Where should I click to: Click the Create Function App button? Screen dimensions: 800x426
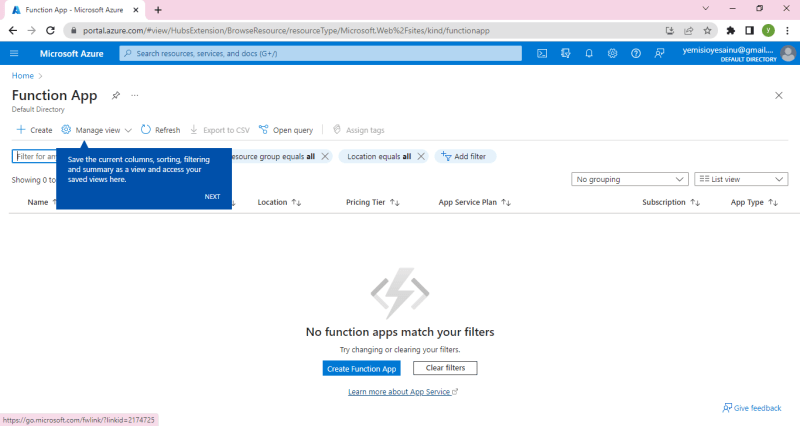pos(361,368)
